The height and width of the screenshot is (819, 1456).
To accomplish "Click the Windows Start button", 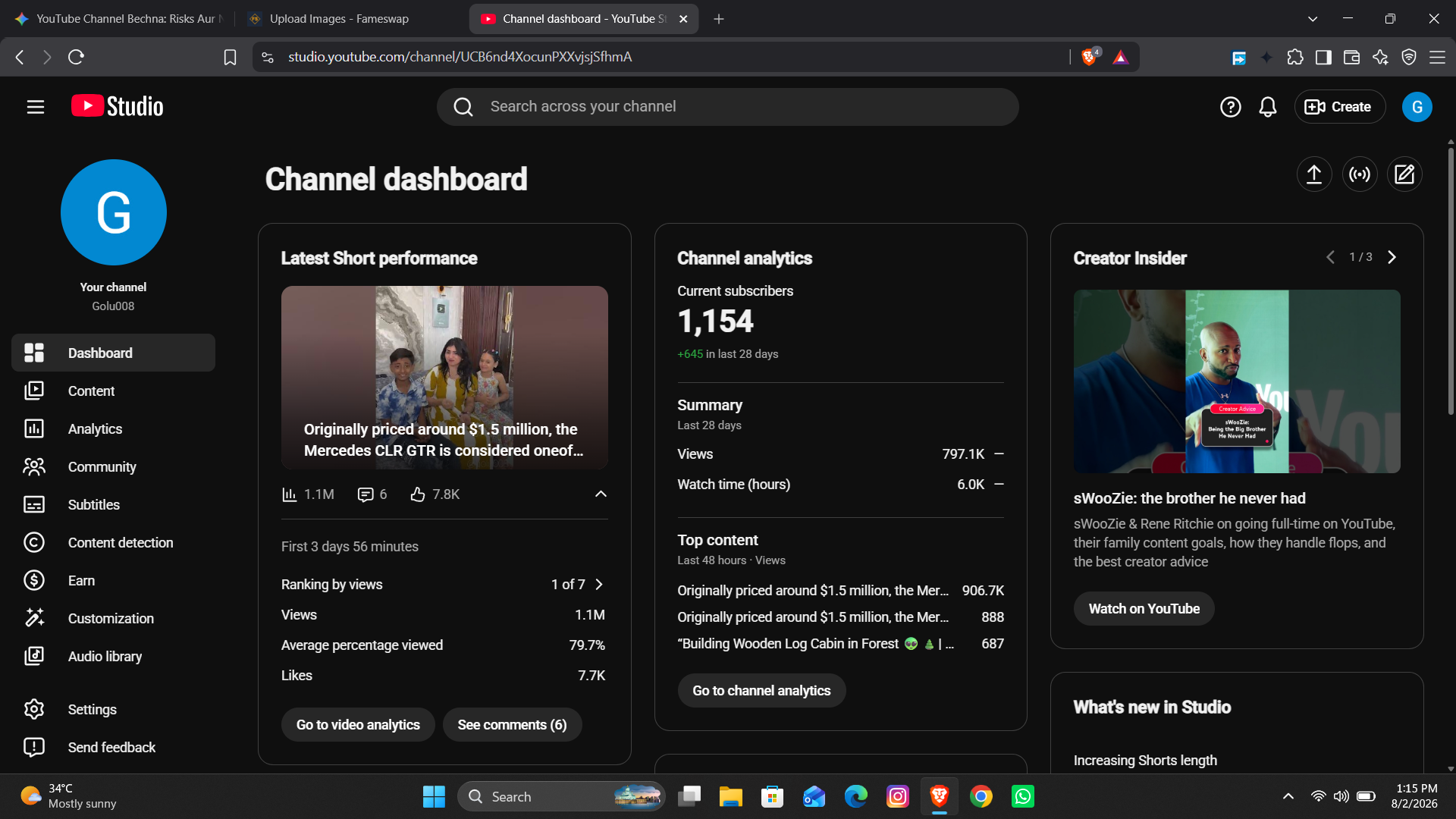I will point(434,796).
